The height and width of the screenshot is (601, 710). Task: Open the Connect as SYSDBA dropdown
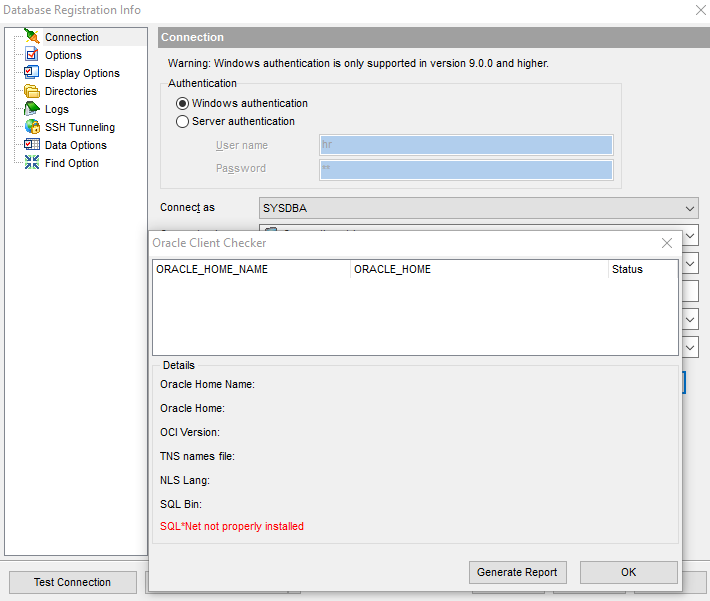(479, 208)
